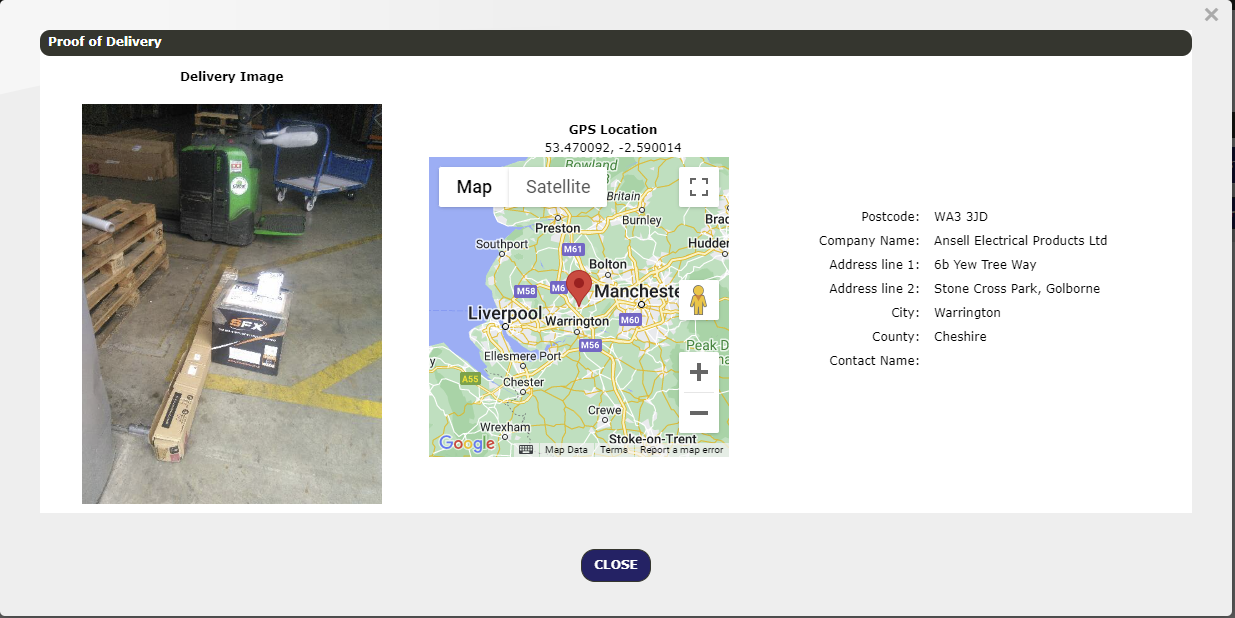Image resolution: width=1235 pixels, height=618 pixels.
Task: Toggle fullscreen view of the map
Action: pos(698,187)
